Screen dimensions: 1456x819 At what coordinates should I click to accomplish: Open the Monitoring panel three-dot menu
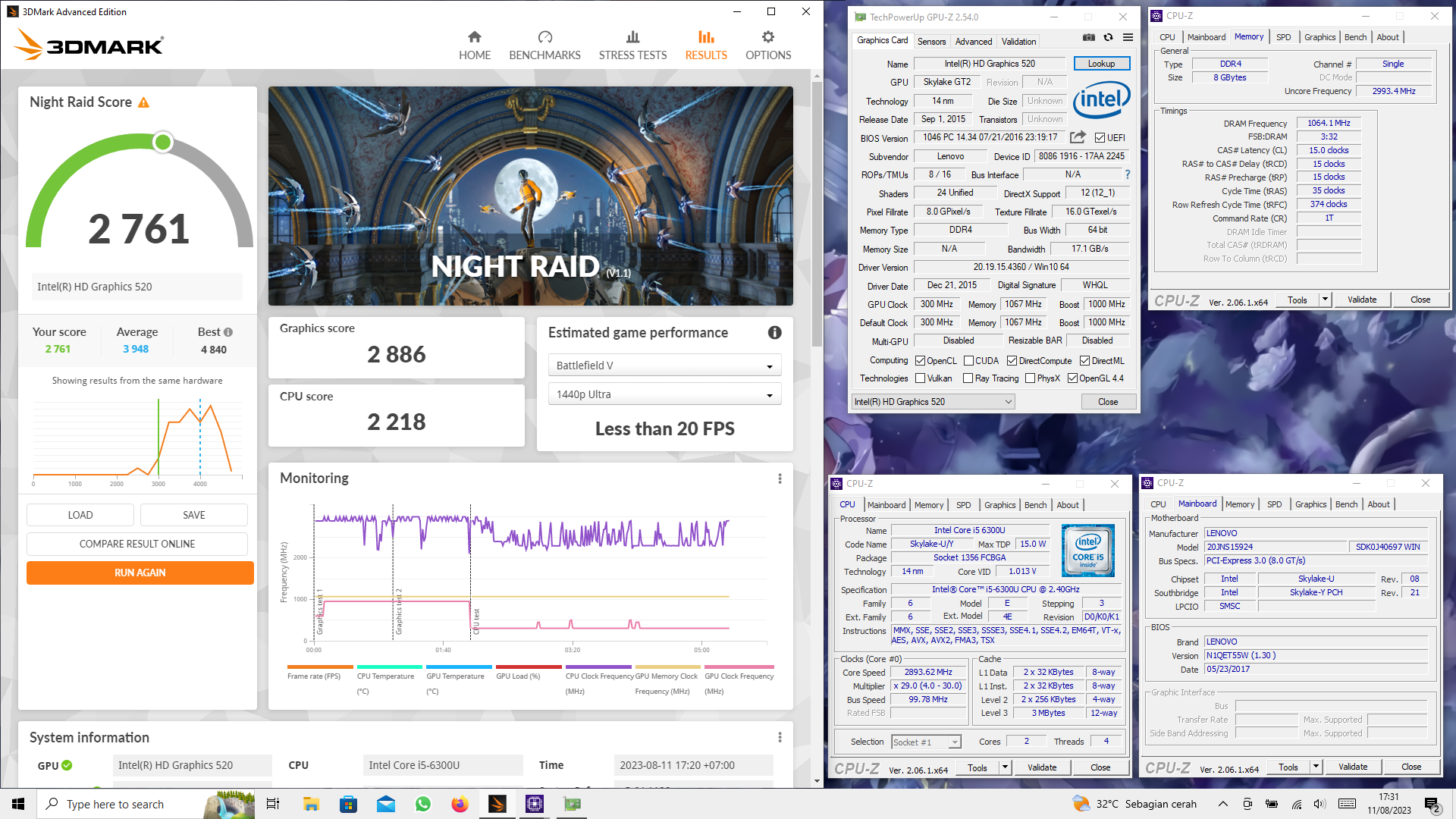pyautogui.click(x=780, y=479)
